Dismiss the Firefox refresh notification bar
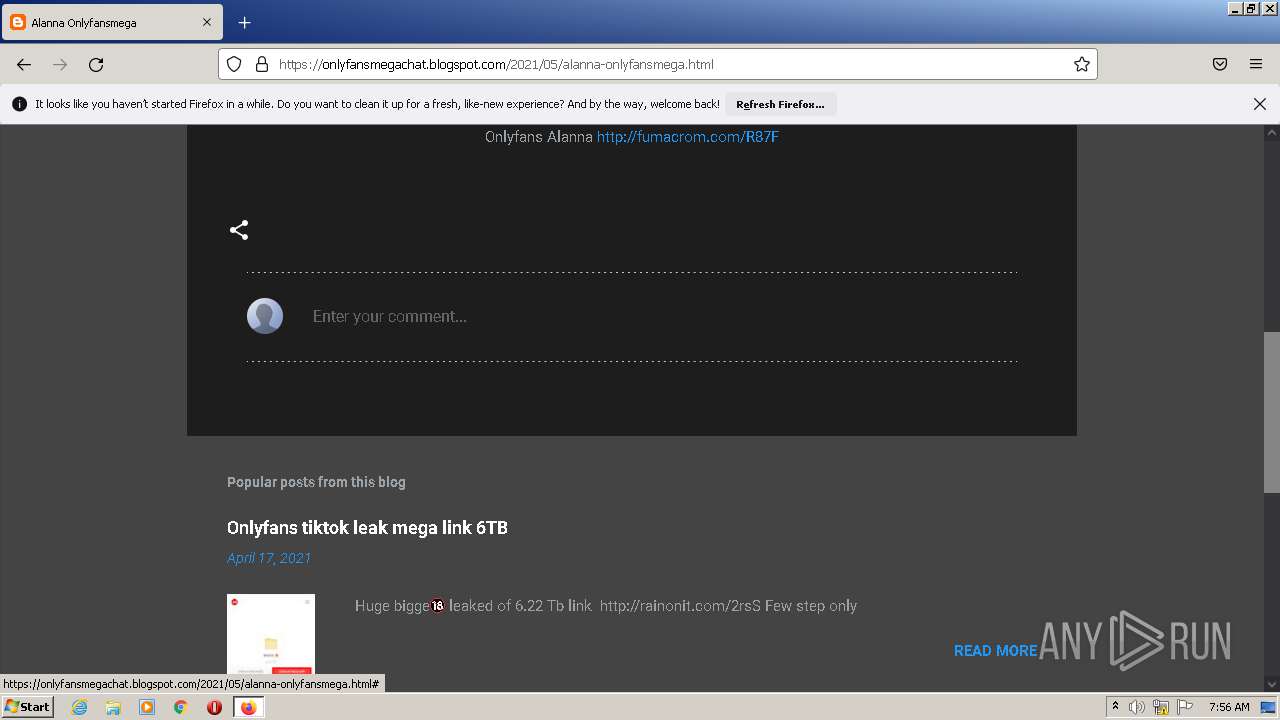1280x720 pixels. (1260, 104)
